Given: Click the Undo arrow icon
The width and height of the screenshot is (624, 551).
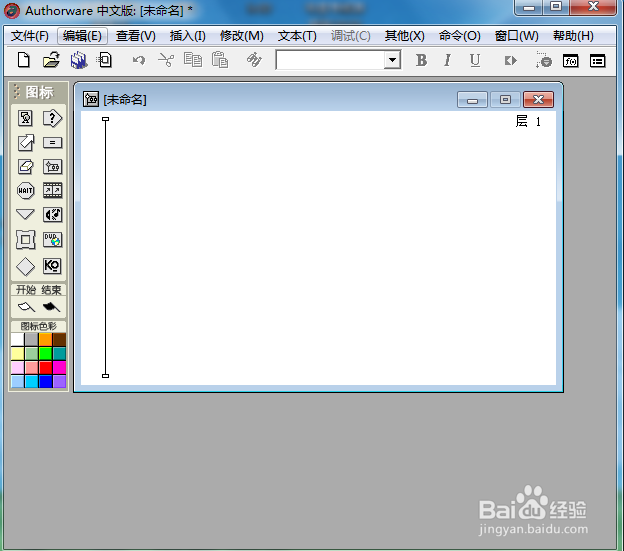Looking at the screenshot, I should point(138,60).
